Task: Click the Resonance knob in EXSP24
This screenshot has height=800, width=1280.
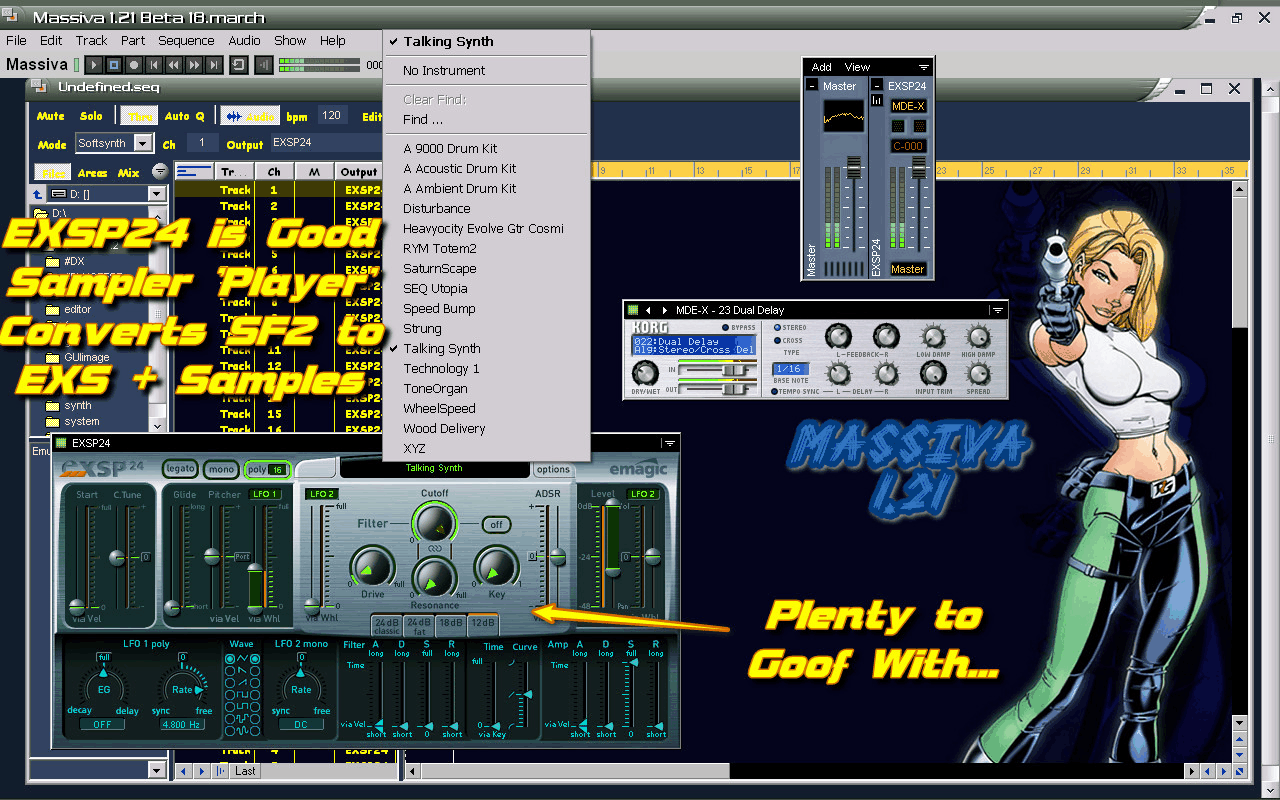Action: (x=434, y=579)
